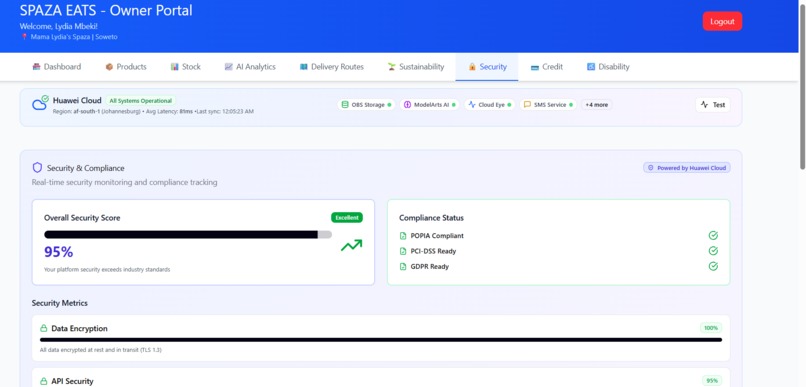The image size is (806, 387).
Task: Click the TLS 1.3 encryption description text
Action: click(x=101, y=350)
